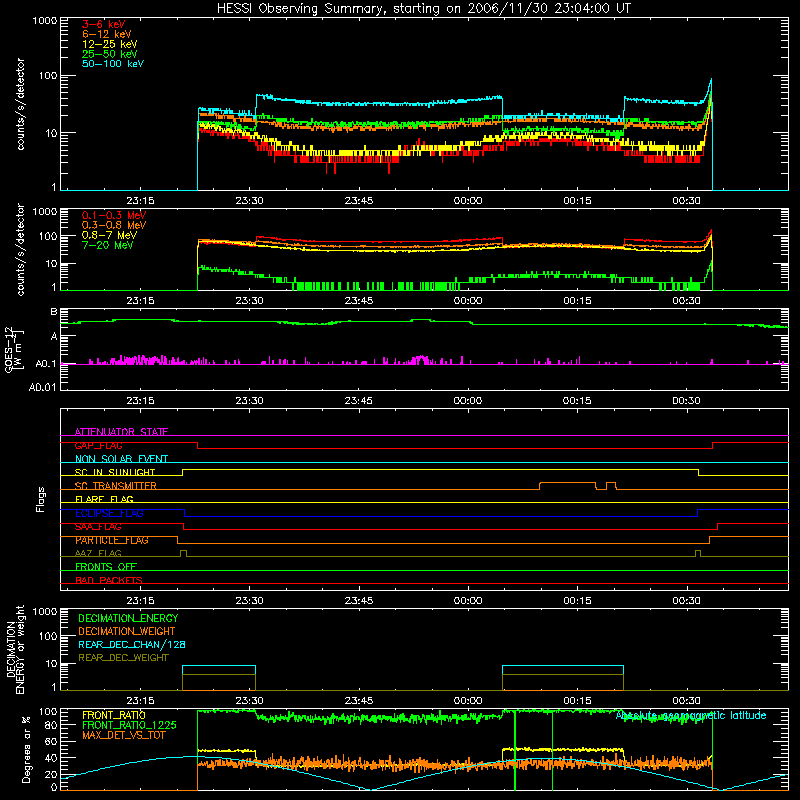Click the Degrees or % axis title
Image resolution: width=800 pixels, height=800 pixels.
pos(26,749)
